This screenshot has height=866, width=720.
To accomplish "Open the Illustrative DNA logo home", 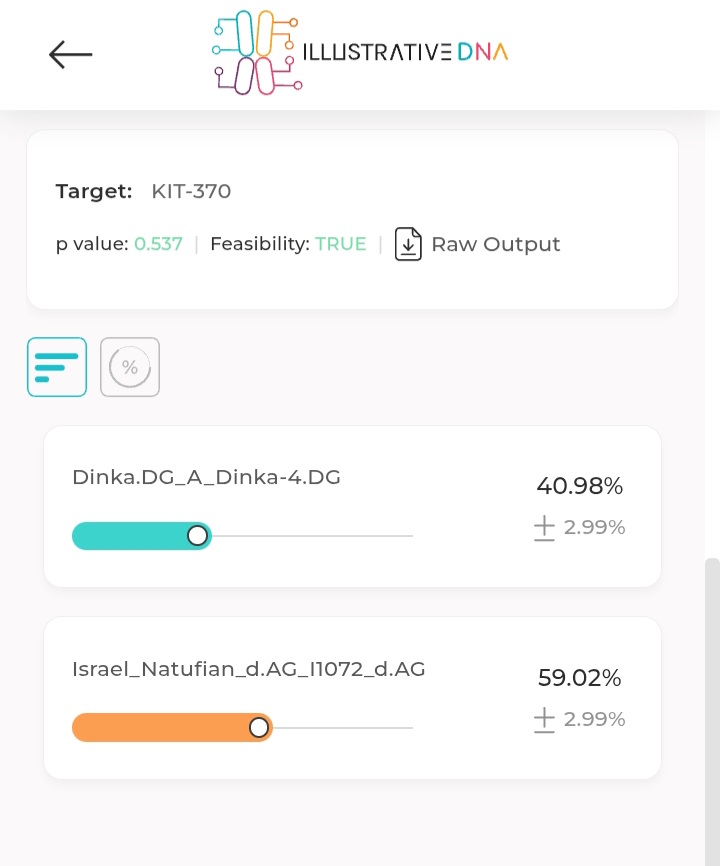I will click(360, 52).
